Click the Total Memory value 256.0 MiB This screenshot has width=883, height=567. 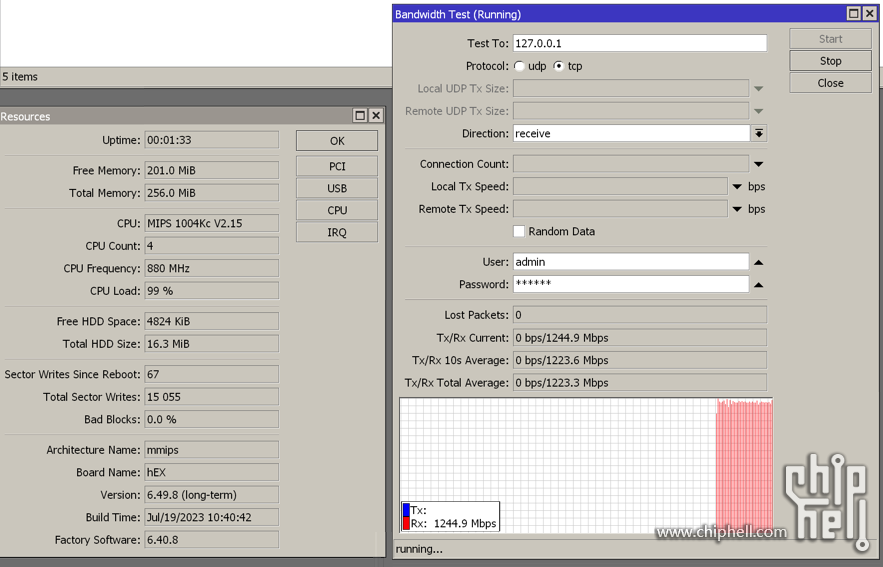point(211,193)
